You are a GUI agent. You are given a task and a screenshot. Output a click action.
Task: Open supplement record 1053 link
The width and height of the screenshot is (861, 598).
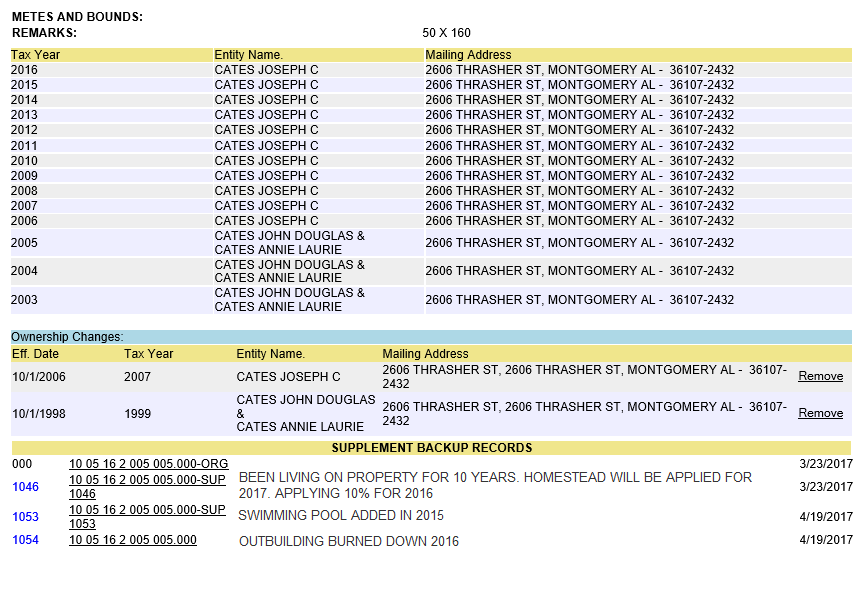tap(25, 517)
